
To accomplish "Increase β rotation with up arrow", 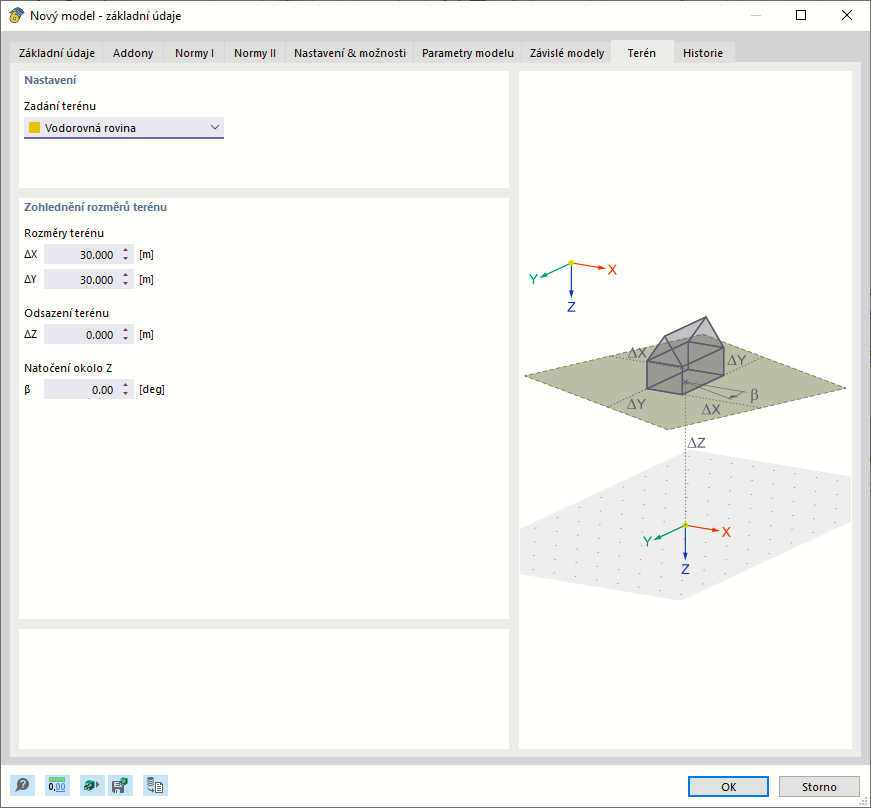I will (126, 385).
